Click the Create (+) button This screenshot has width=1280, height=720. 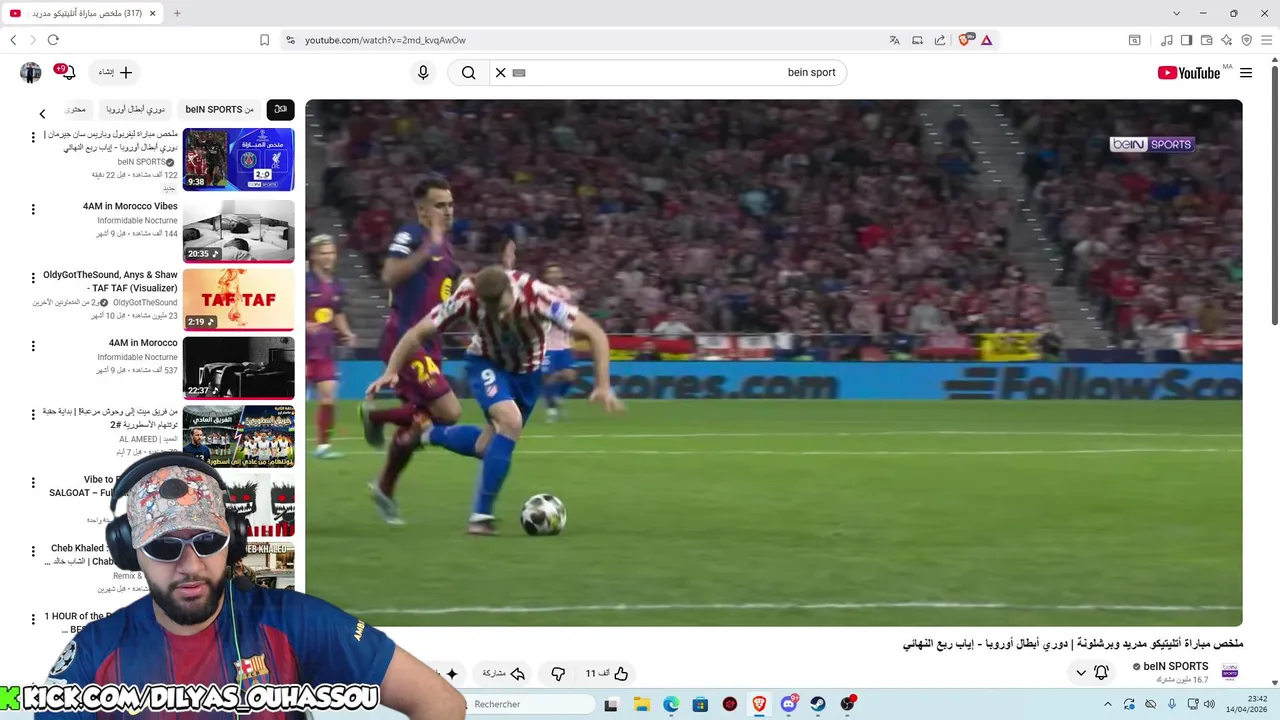pos(115,72)
